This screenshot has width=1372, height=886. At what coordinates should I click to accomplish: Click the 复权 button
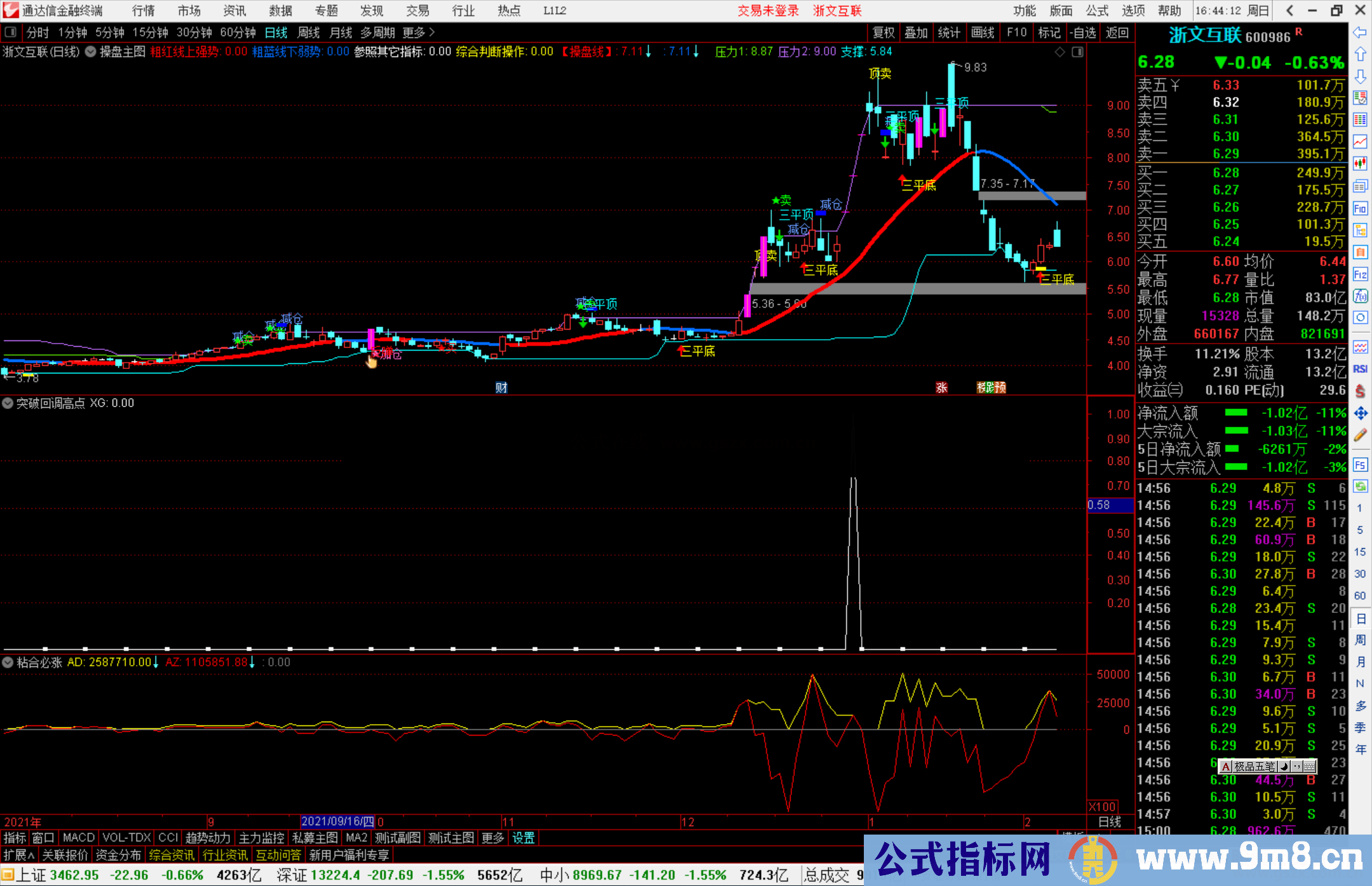(884, 32)
